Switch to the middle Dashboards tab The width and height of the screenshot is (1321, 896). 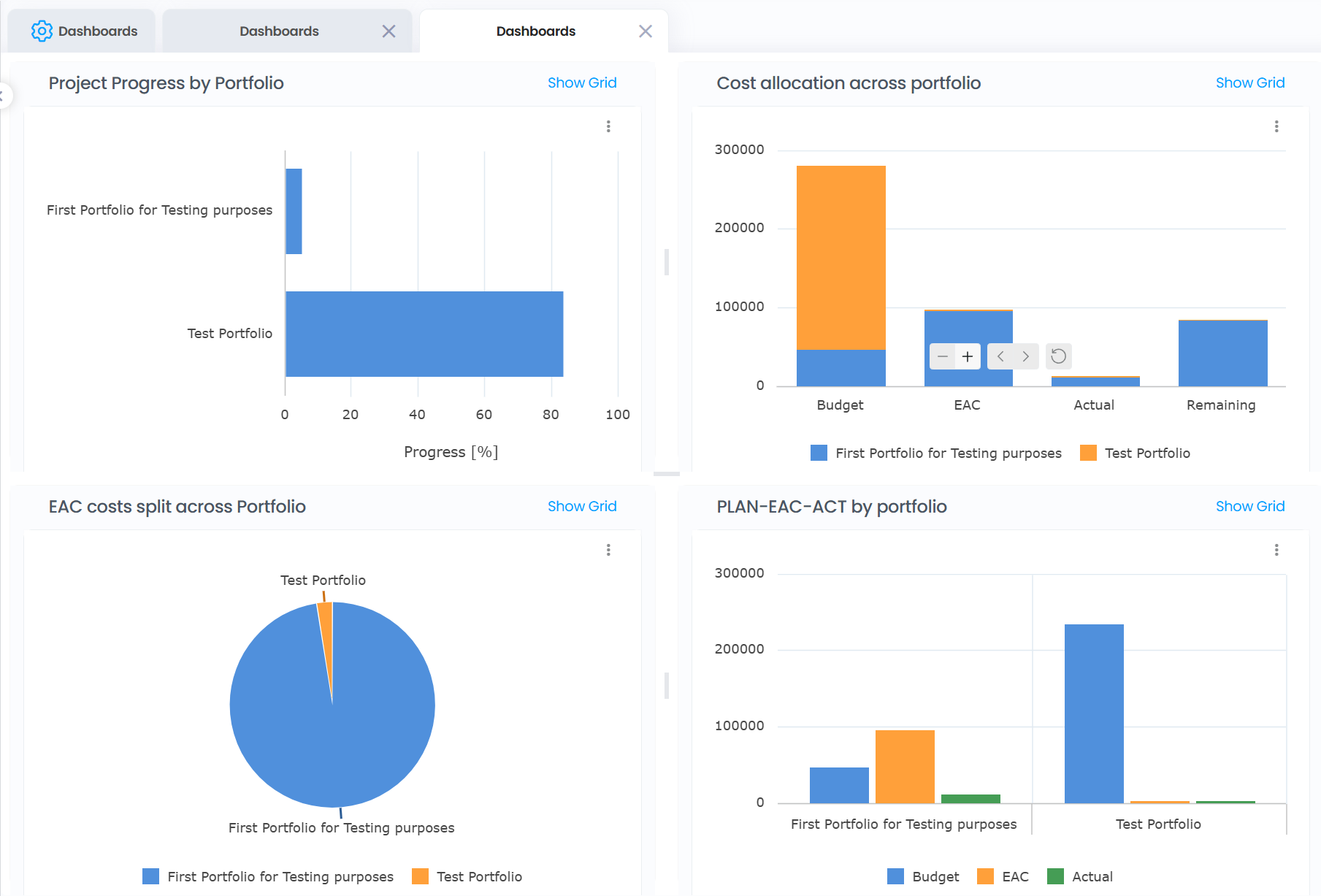pyautogui.click(x=279, y=31)
